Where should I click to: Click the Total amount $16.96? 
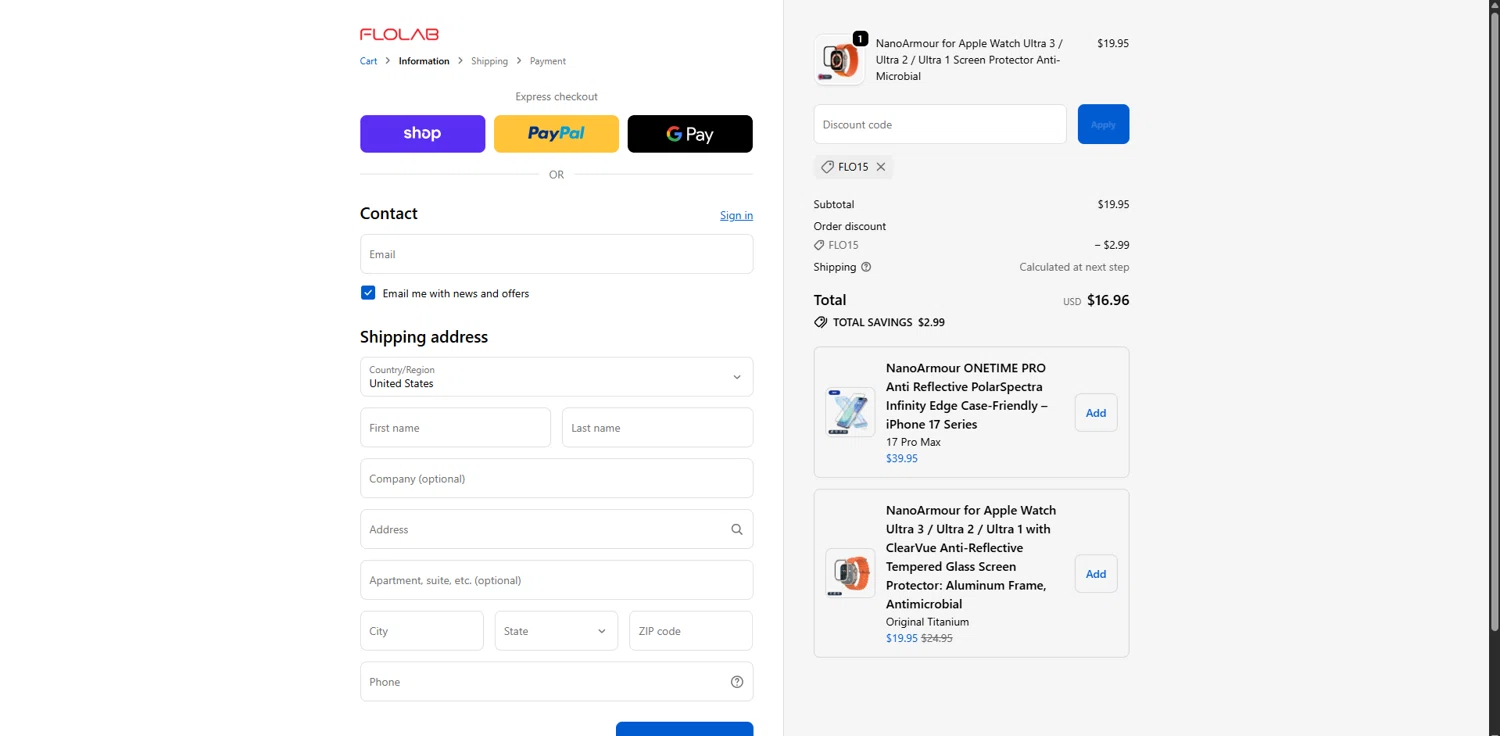[1108, 300]
